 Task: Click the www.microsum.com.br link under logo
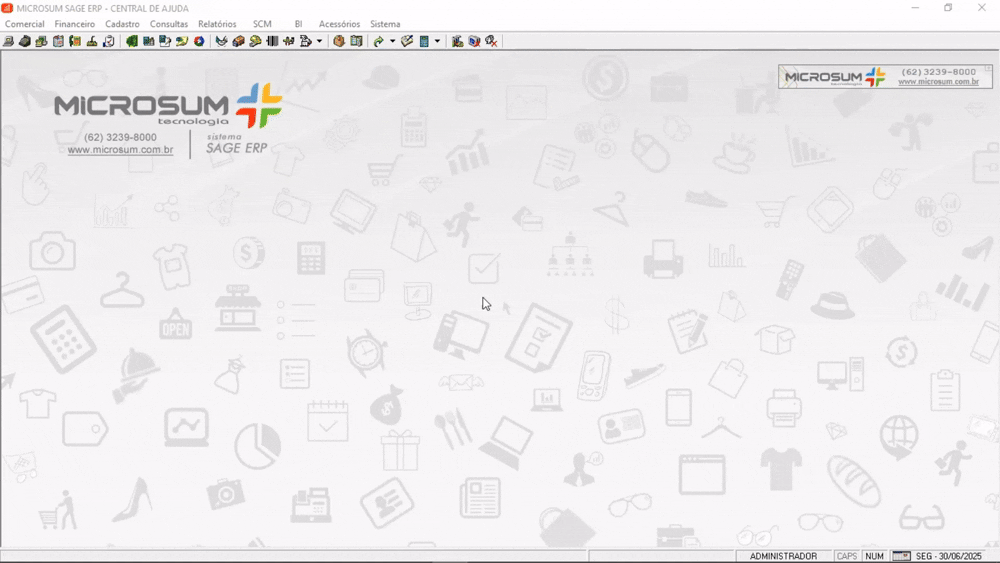[x=120, y=150]
